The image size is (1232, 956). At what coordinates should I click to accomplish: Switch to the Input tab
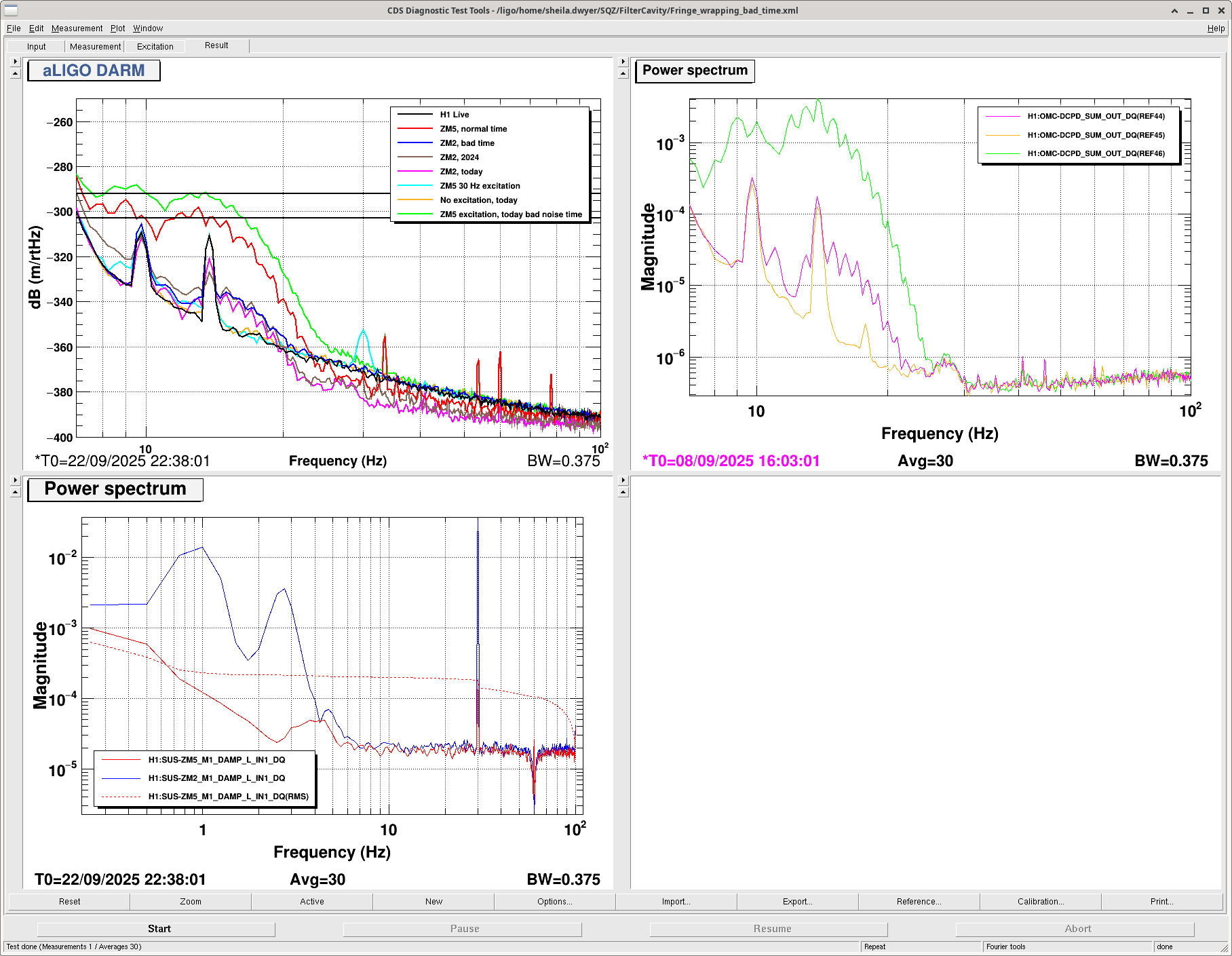(x=36, y=47)
